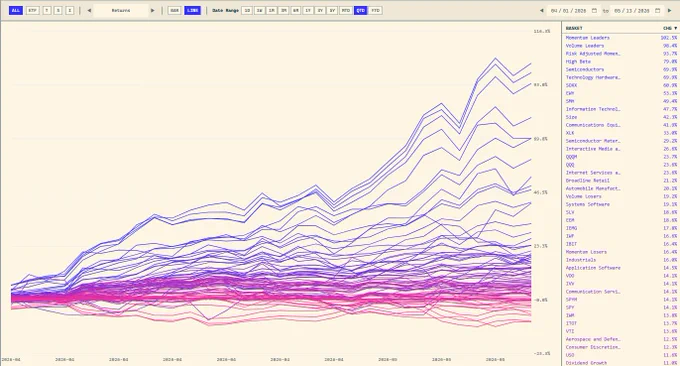The image size is (680, 366).
Task: Select the S filter toggle
Action: tap(58, 10)
